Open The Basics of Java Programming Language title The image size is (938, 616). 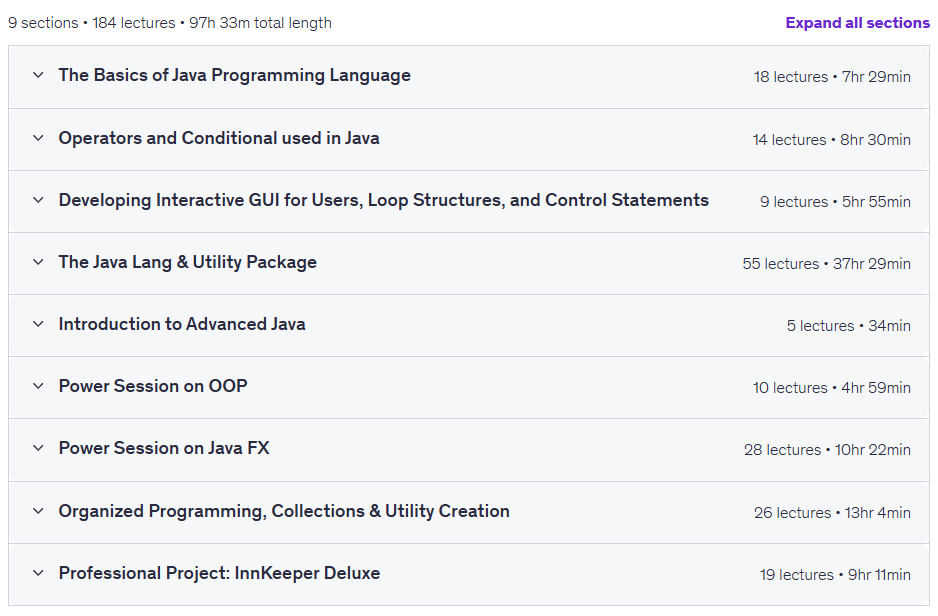[x=234, y=75]
